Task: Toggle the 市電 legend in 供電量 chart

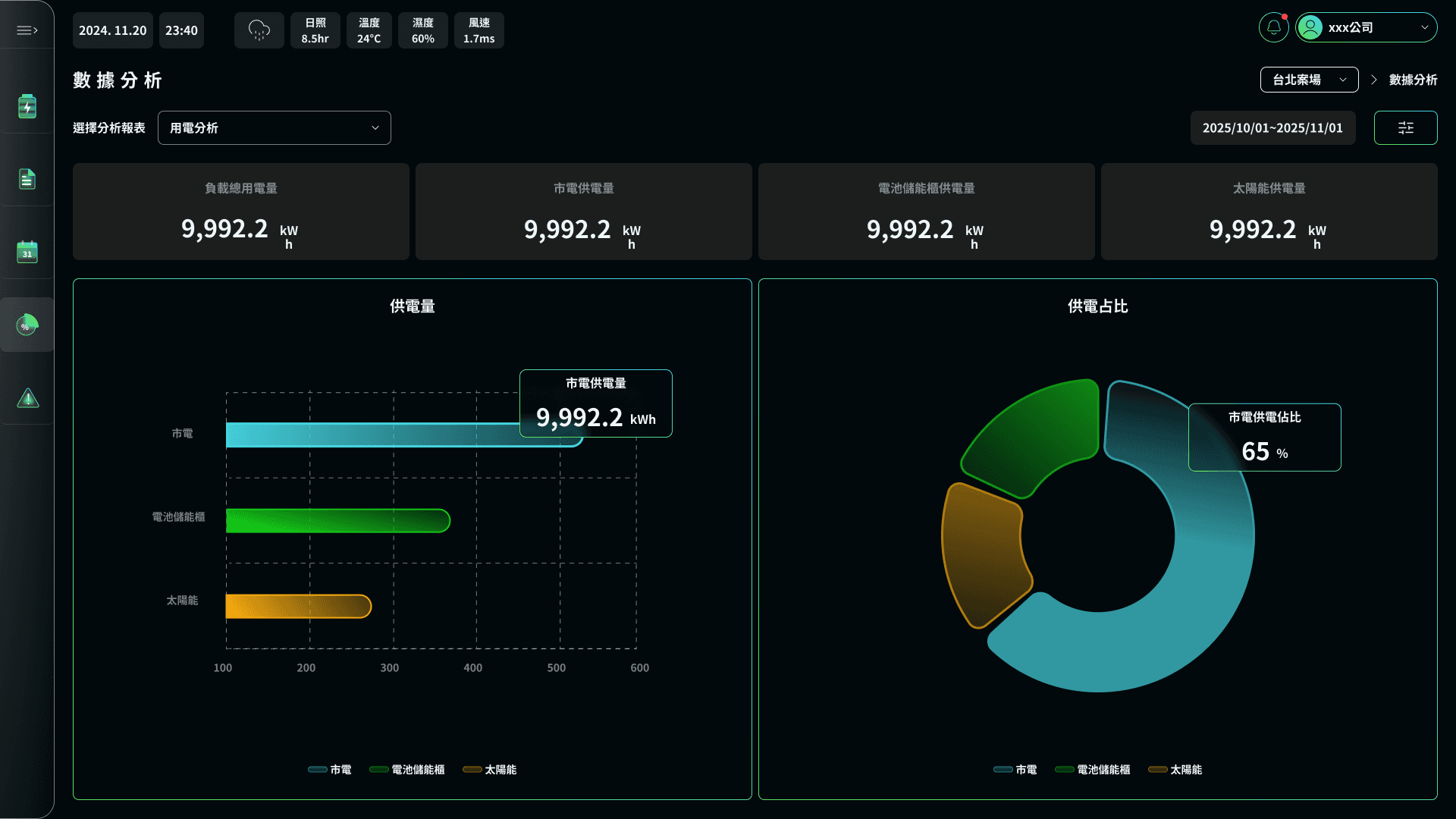Action: (330, 769)
